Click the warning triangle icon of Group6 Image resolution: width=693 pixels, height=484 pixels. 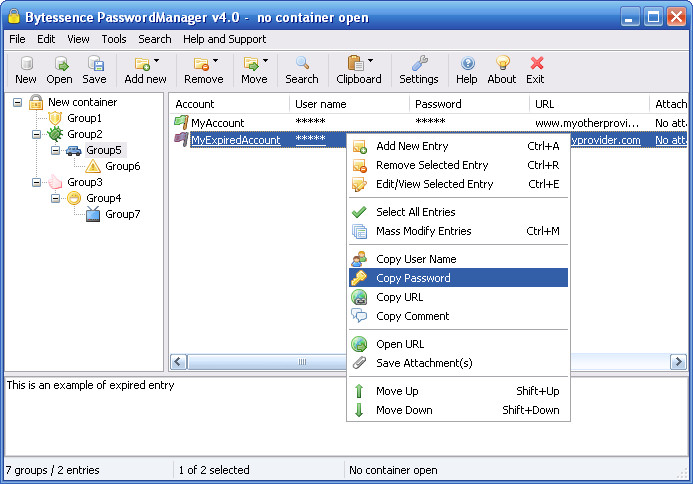pos(92,166)
